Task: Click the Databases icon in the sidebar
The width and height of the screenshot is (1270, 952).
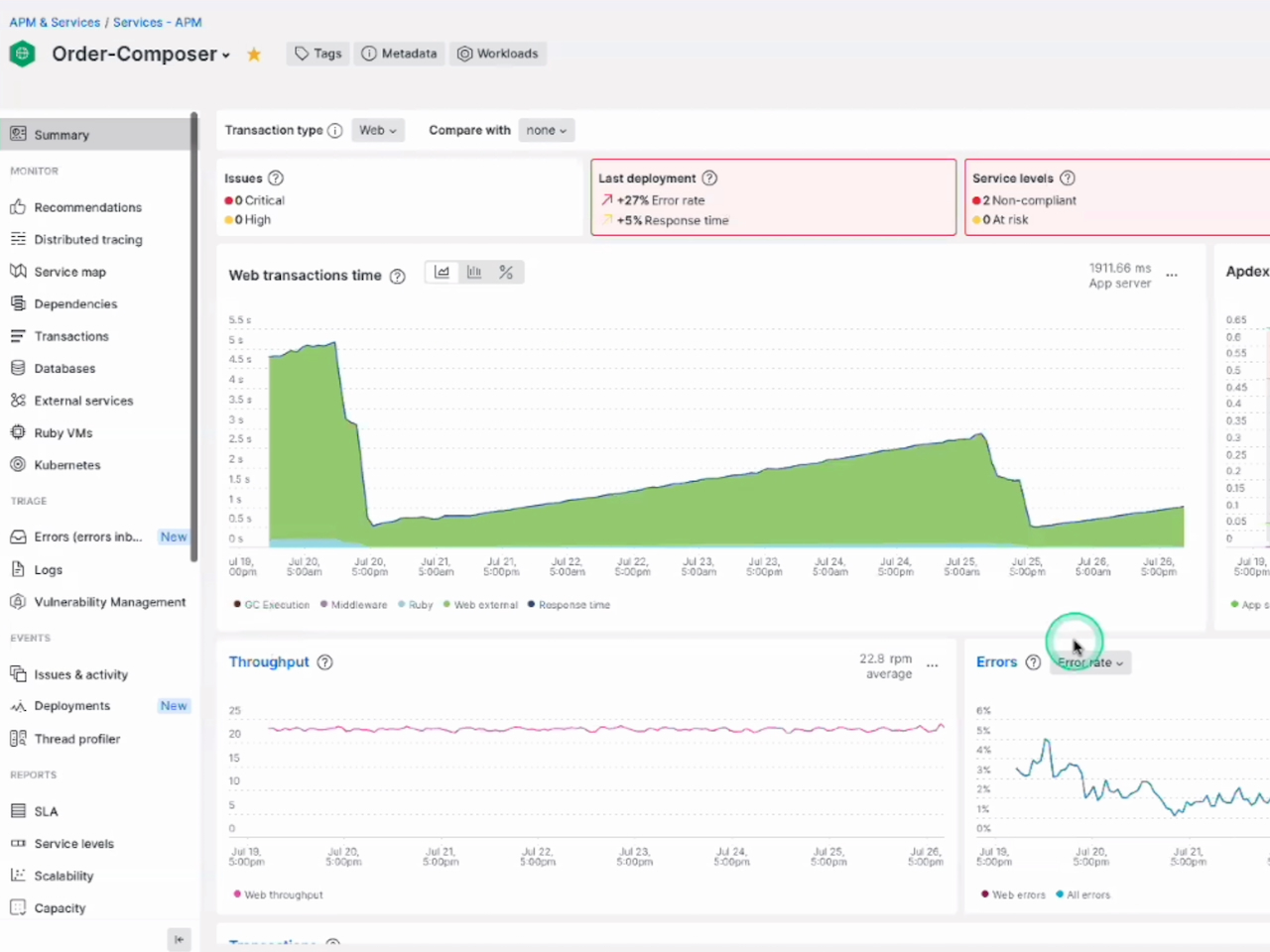Action: point(18,368)
